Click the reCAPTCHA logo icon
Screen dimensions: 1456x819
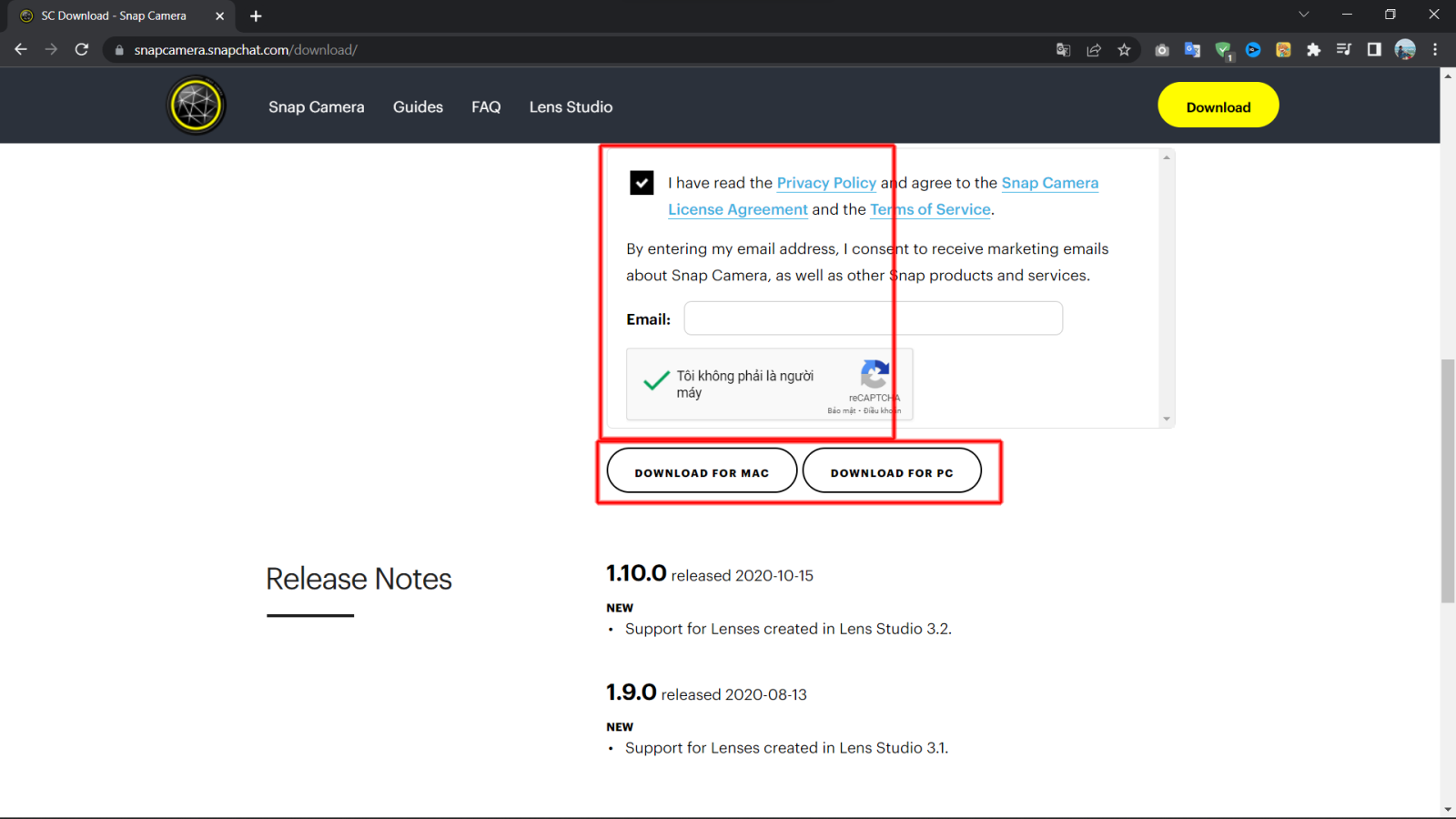pos(875,374)
